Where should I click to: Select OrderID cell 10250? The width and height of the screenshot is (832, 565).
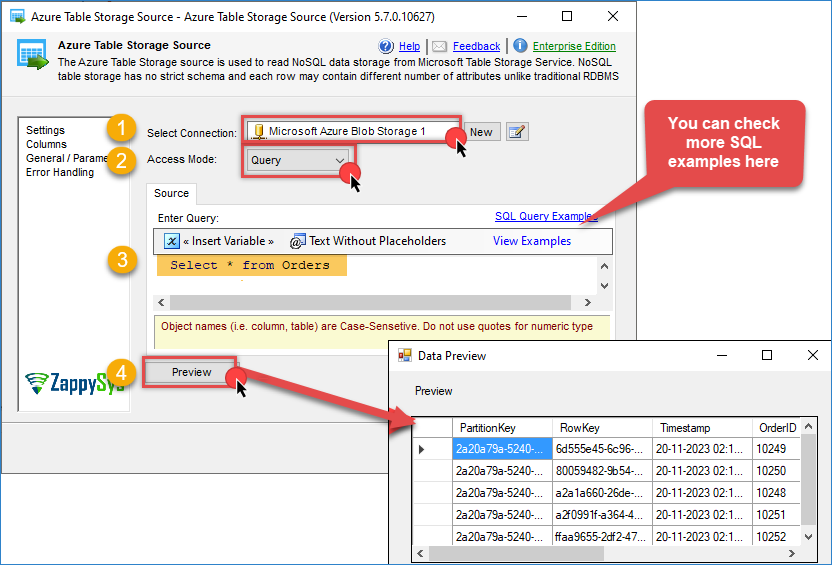[776, 471]
